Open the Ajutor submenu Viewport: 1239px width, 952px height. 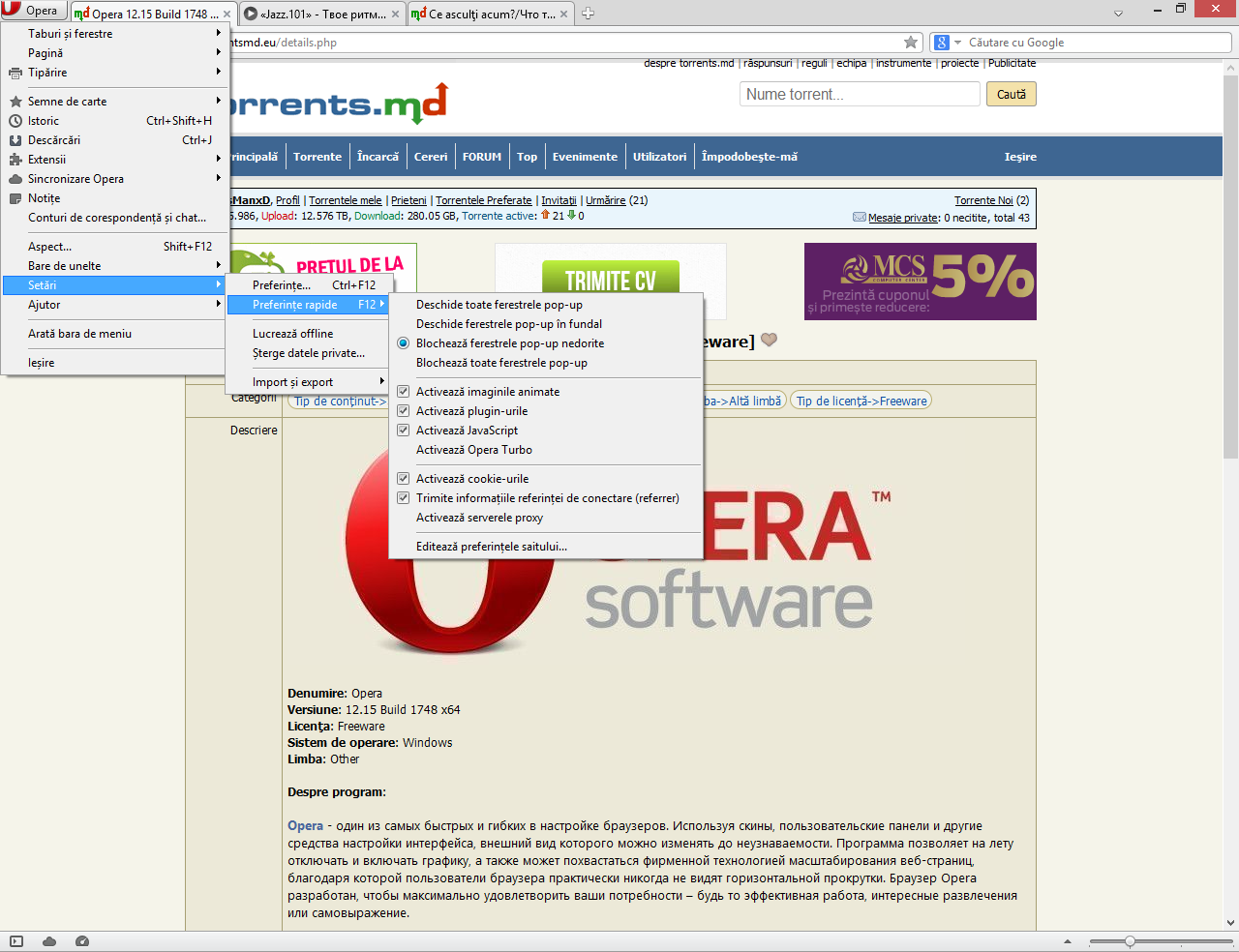point(114,305)
